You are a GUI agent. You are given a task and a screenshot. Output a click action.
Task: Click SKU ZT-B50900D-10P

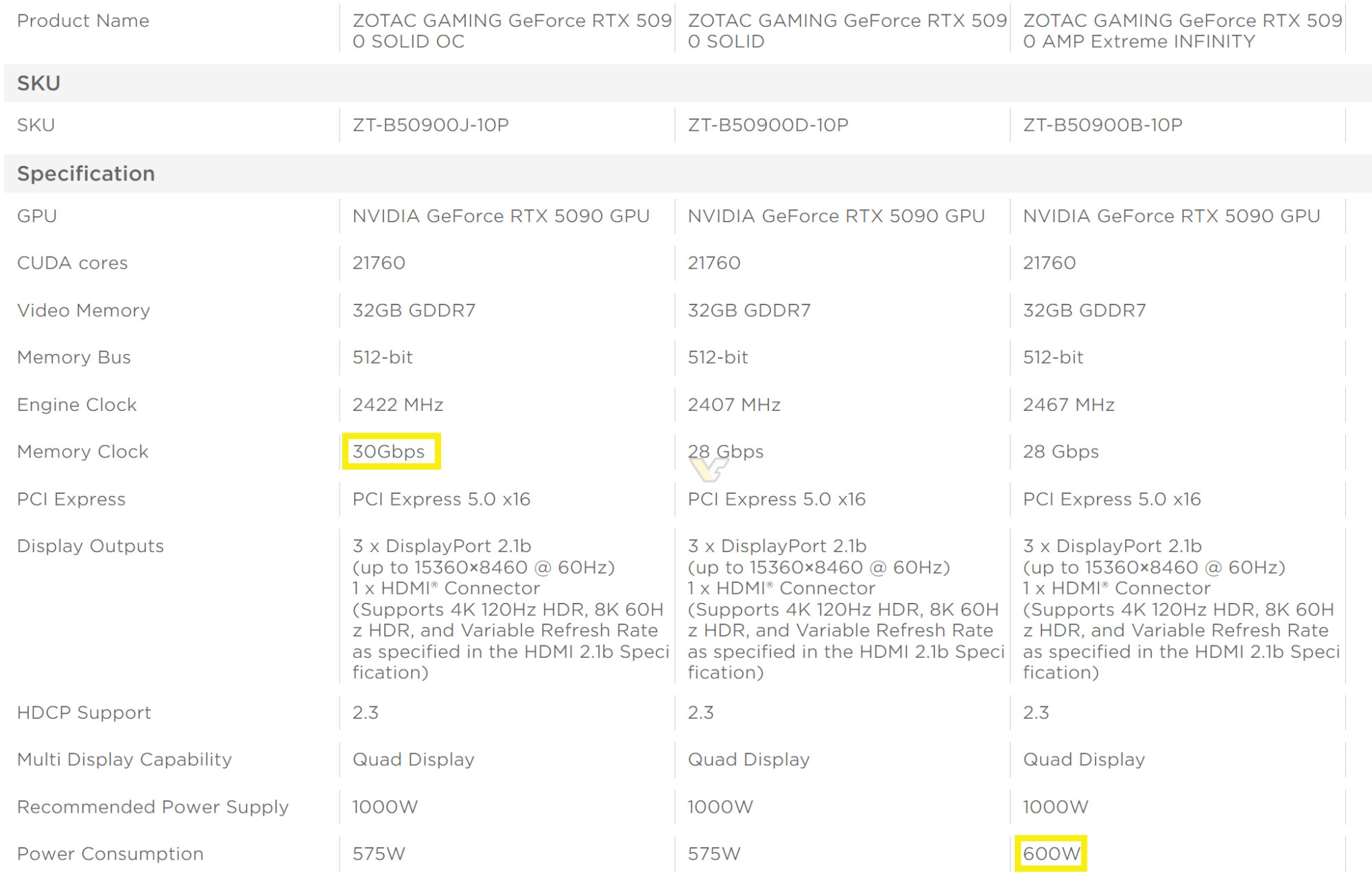click(768, 125)
